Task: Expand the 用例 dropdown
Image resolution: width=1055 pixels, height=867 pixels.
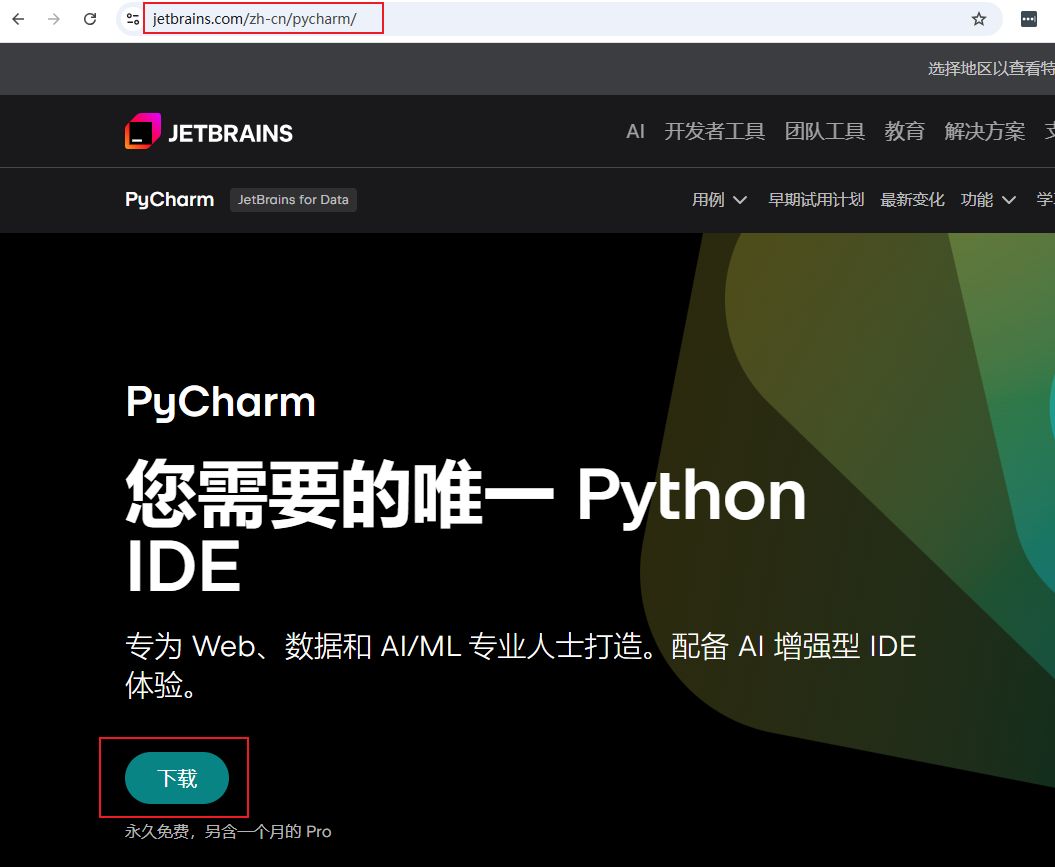Action: coord(719,199)
